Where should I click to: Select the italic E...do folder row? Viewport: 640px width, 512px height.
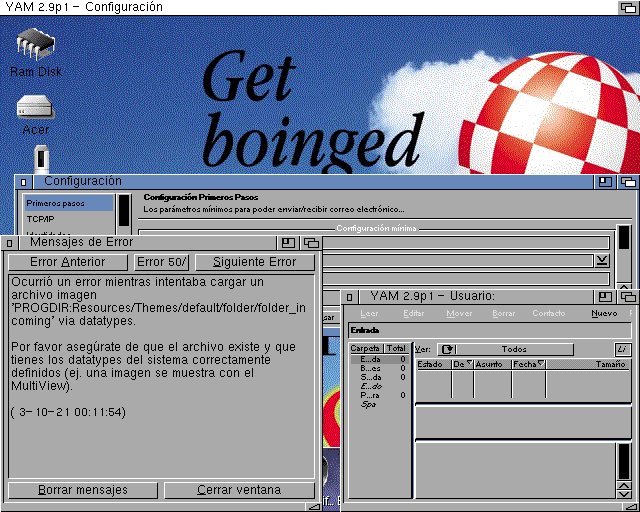tap(380, 387)
